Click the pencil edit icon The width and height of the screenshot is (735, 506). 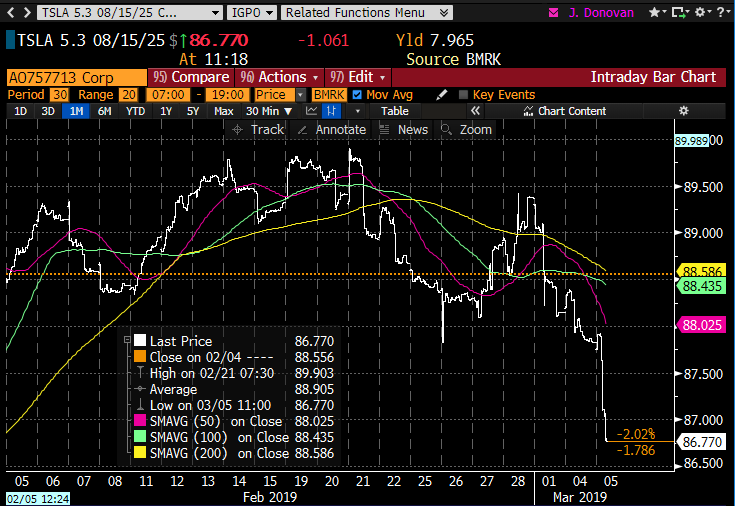click(x=441, y=95)
